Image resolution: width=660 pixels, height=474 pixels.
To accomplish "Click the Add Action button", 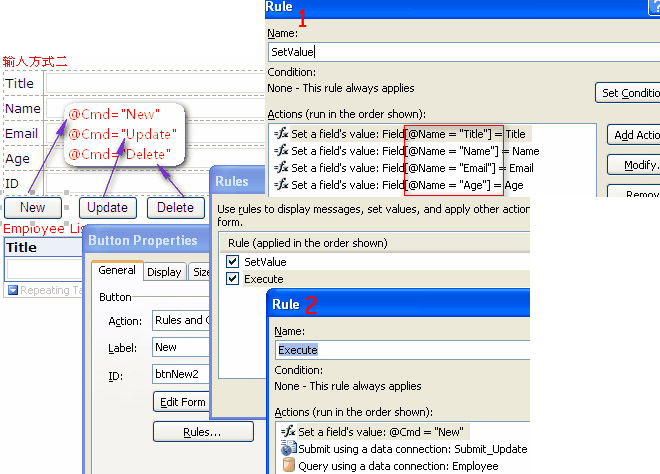I will (x=633, y=135).
